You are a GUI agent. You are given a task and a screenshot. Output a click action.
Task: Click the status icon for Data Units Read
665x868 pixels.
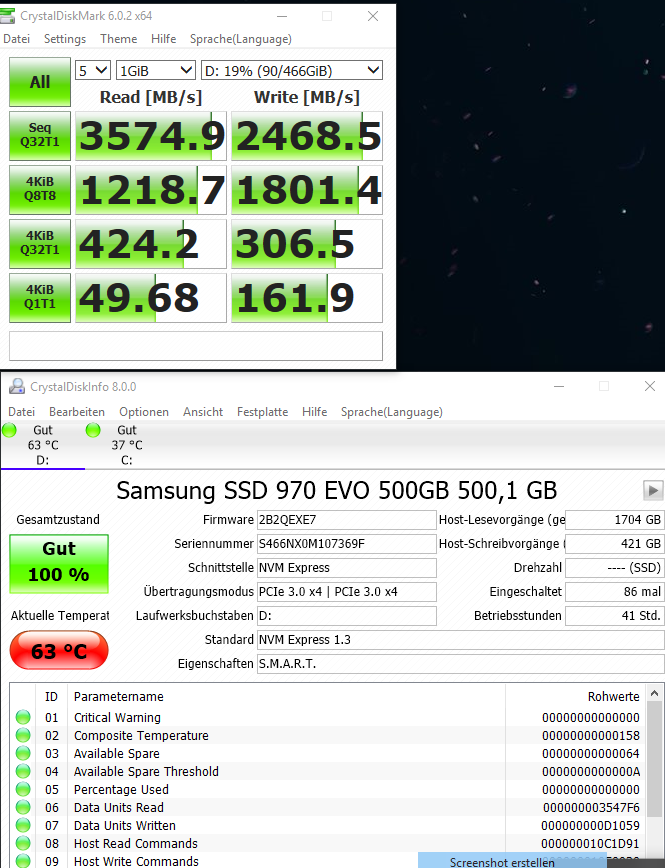pos(23,807)
